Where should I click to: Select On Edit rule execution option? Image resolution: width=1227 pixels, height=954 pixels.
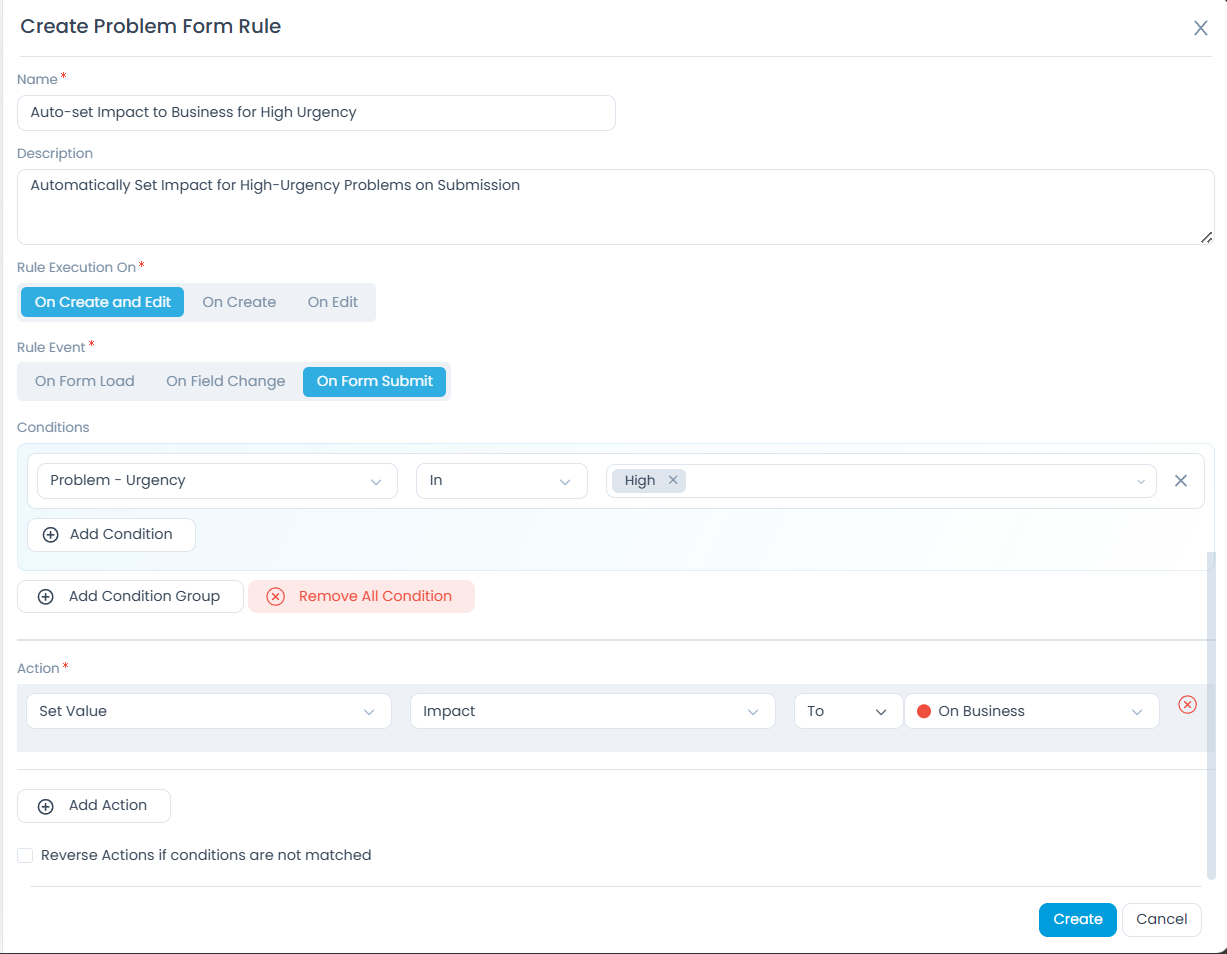pos(332,302)
